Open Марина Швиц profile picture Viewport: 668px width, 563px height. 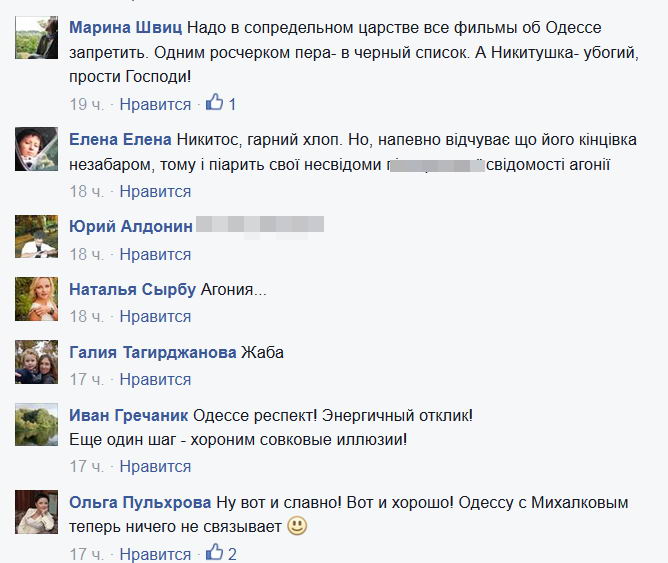(36, 37)
